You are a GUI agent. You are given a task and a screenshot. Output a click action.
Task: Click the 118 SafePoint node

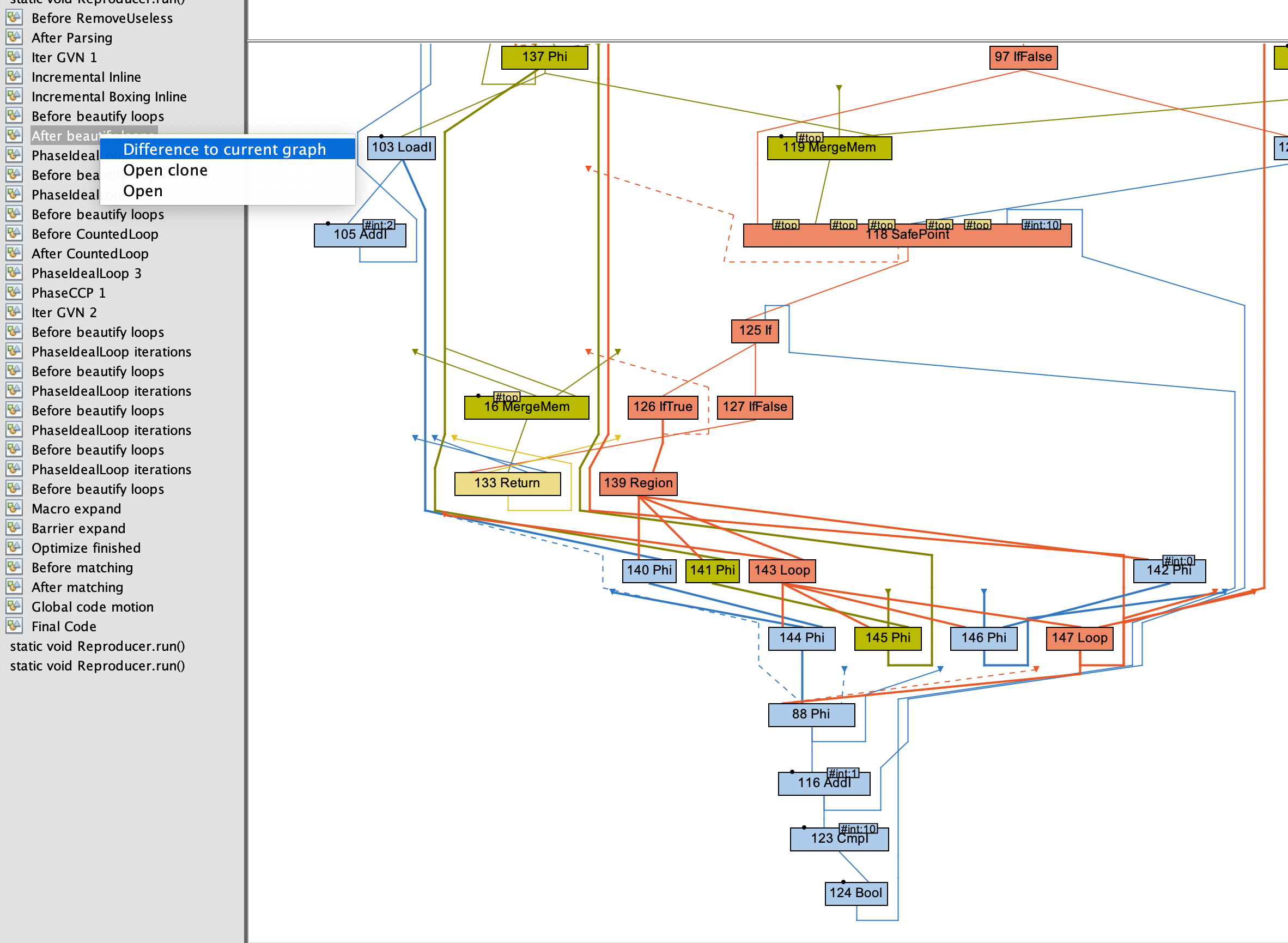907,238
